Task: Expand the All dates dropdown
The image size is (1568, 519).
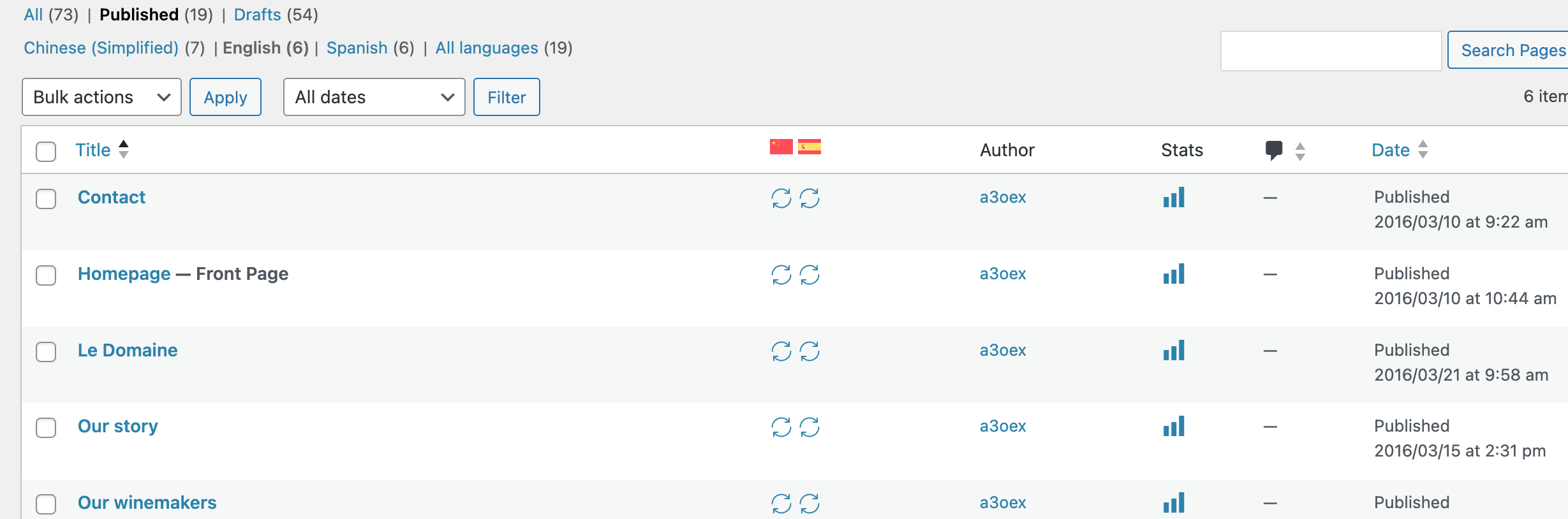Action: [374, 97]
